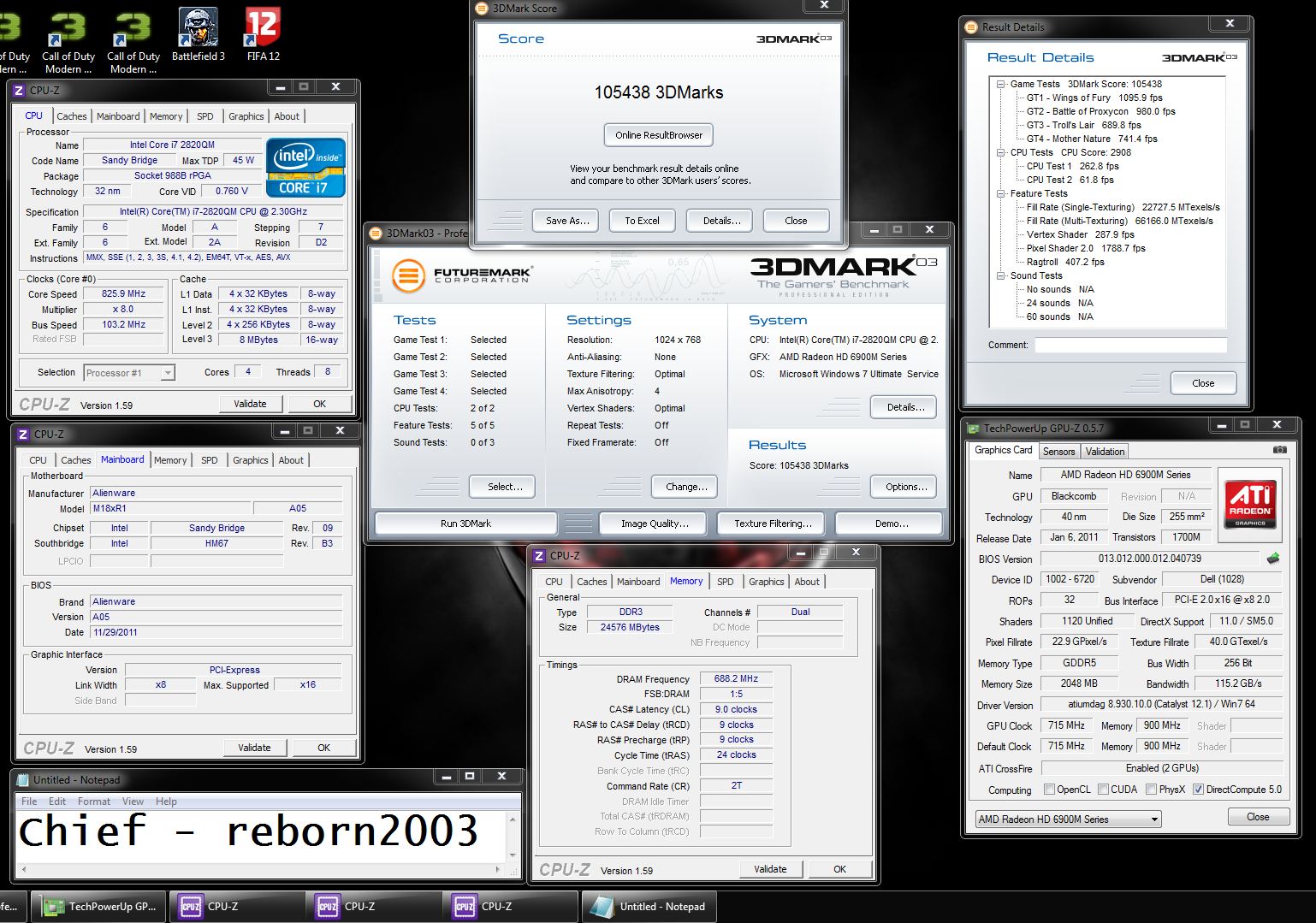Switch to Caches tab in top CPU-Z
1316x923 pixels.
pyautogui.click(x=72, y=116)
